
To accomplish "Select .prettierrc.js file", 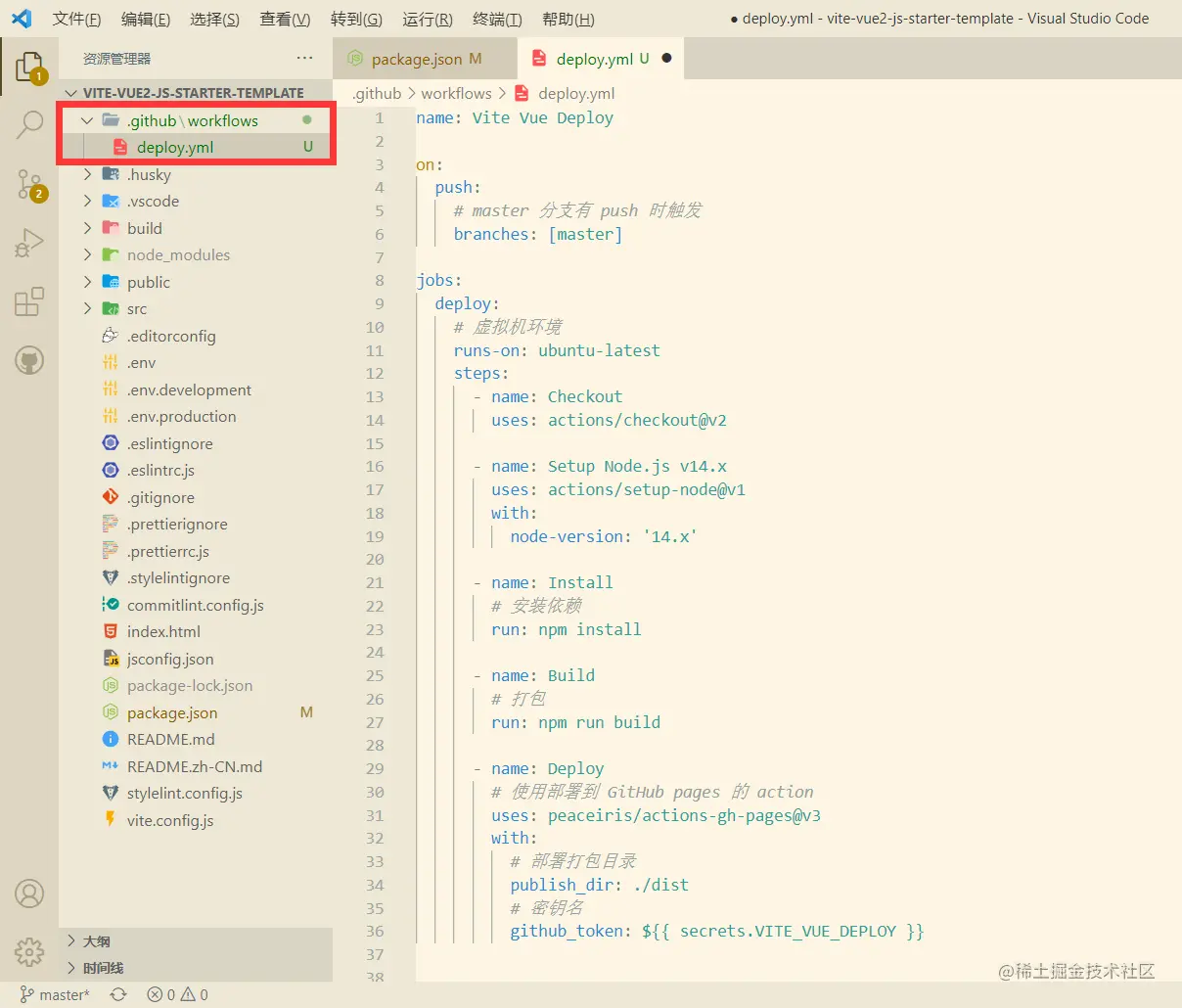I will click(196, 551).
